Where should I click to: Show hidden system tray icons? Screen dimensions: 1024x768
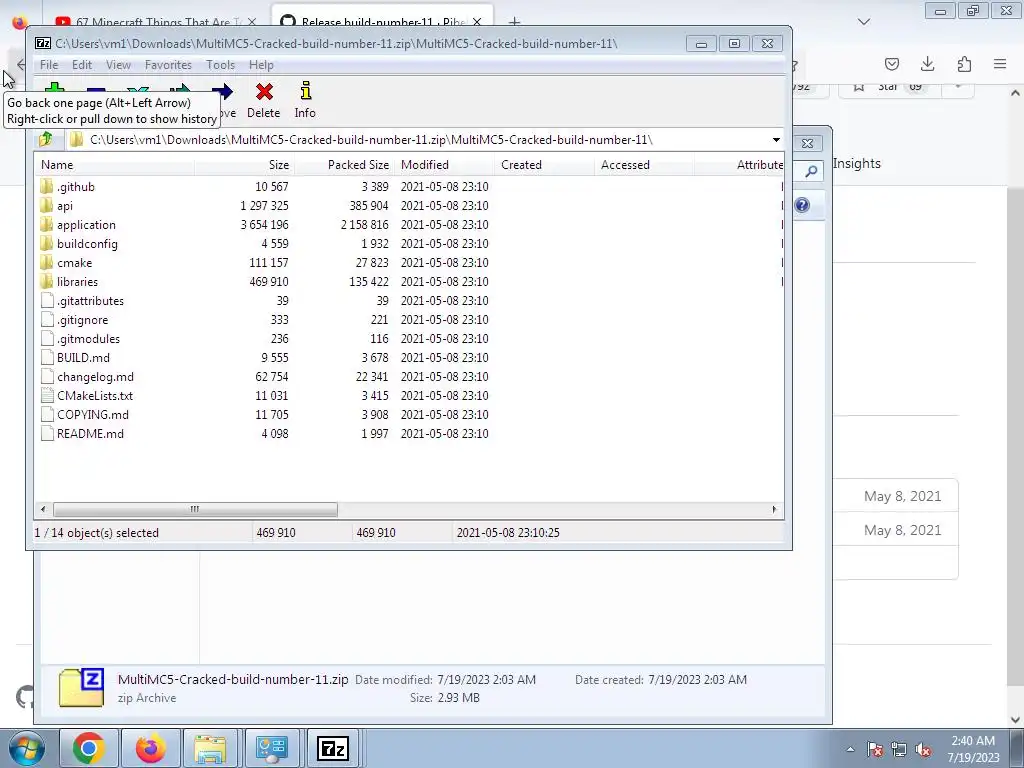tap(850, 749)
